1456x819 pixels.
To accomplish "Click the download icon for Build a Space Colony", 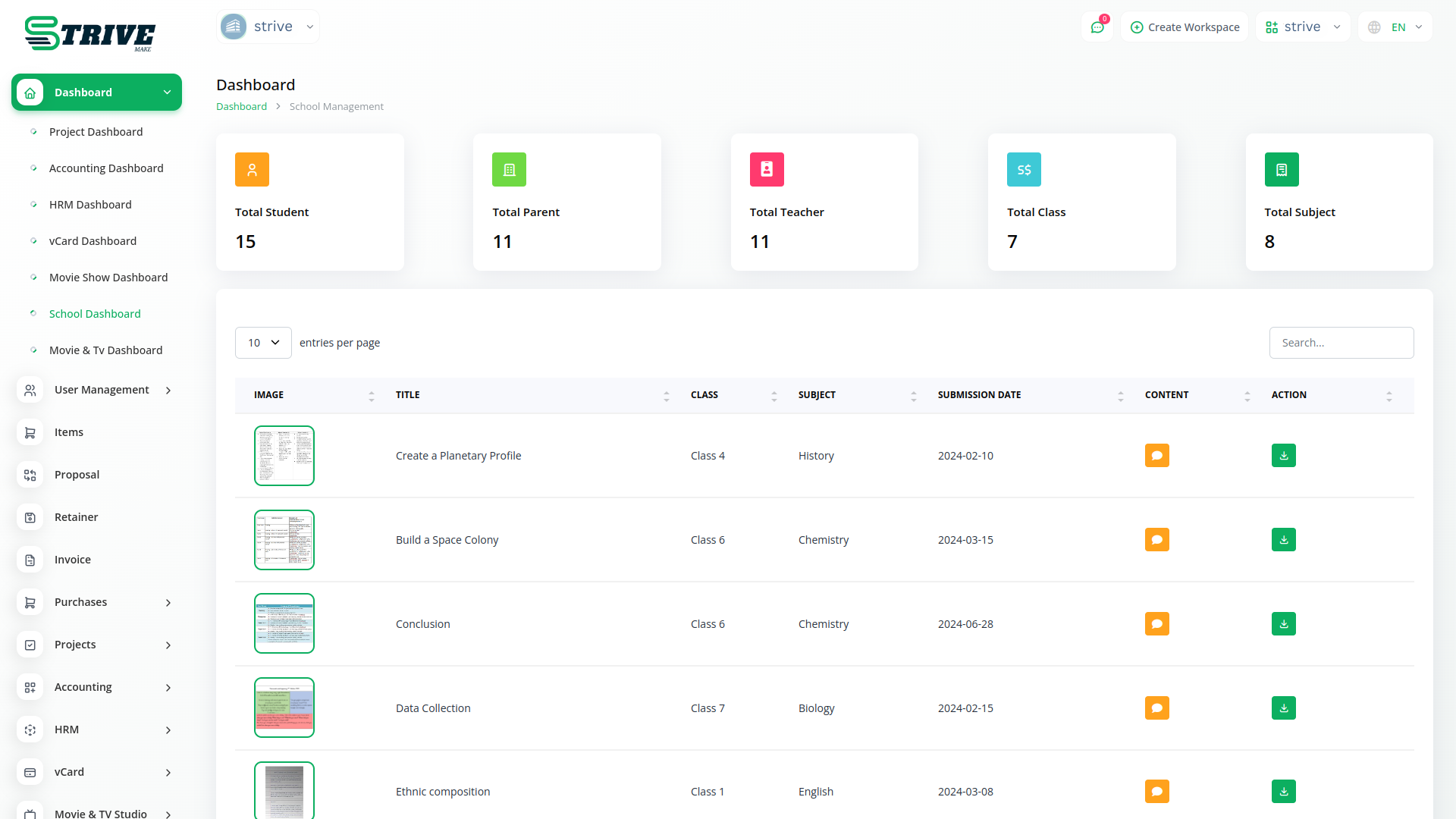I will tap(1283, 540).
